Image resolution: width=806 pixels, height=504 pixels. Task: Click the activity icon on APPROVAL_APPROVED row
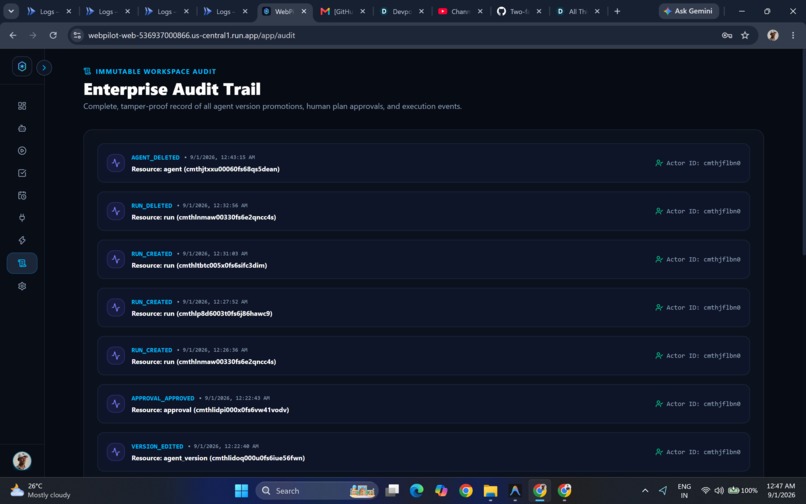click(x=116, y=404)
